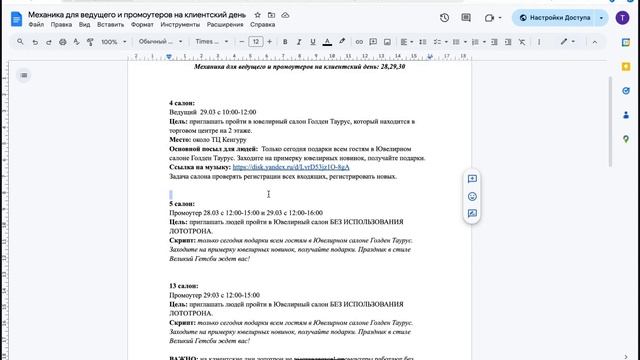Run spelling and grammar check

76,42
